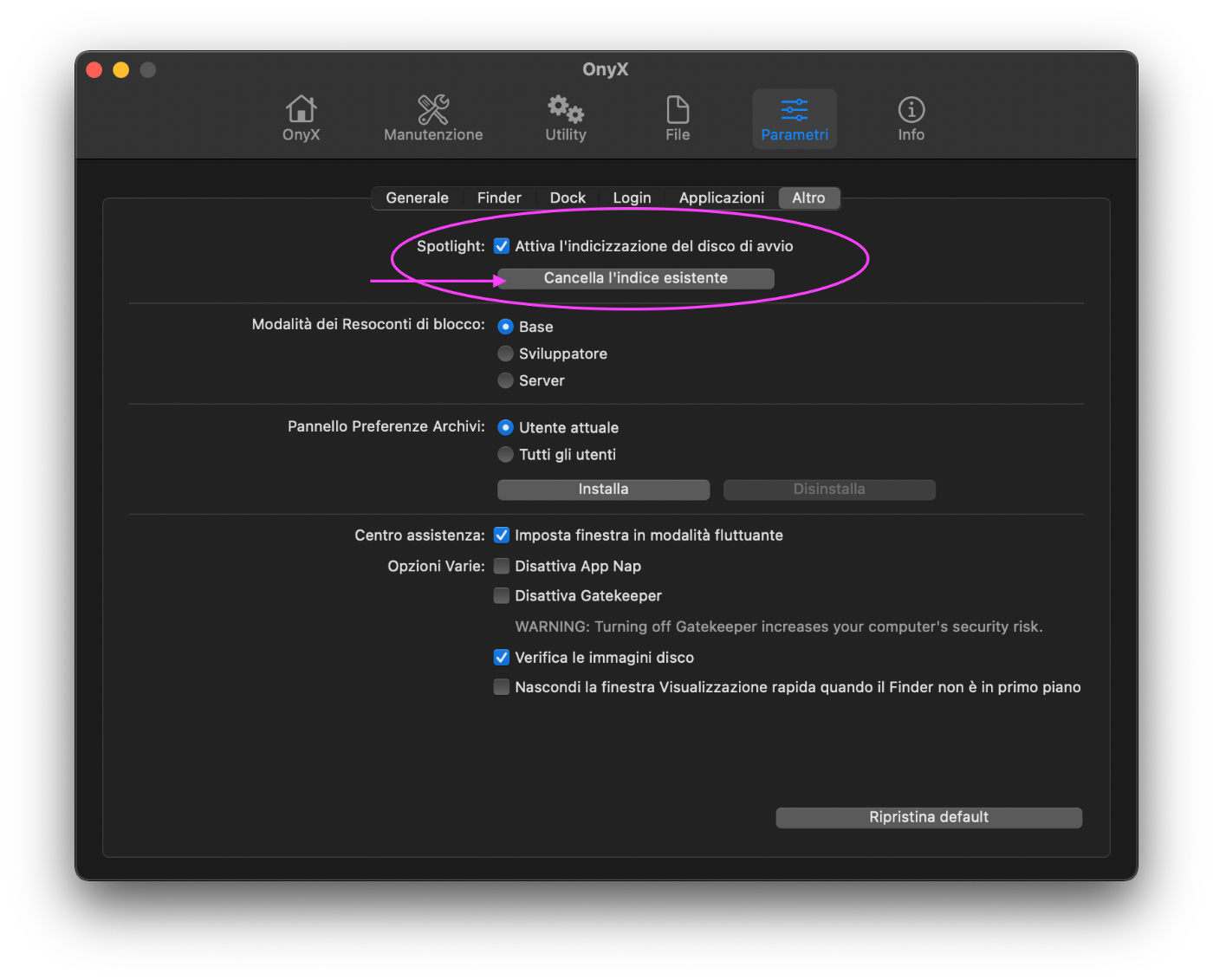The image size is (1213, 980).
Task: Select the Sviluppatore crash report mode
Action: 506,354
